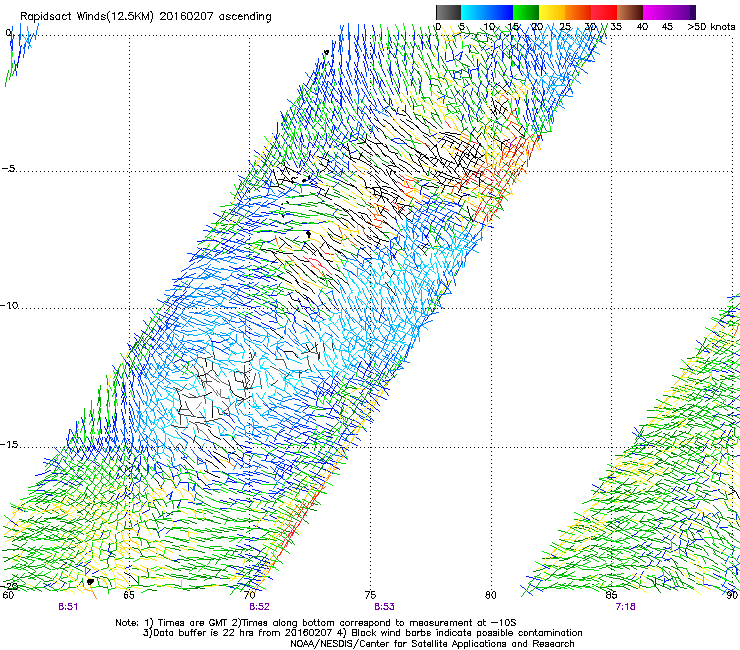Click the "Note: 1) Times are GMT" line
This screenshot has height=650, width=740.
click(316, 623)
